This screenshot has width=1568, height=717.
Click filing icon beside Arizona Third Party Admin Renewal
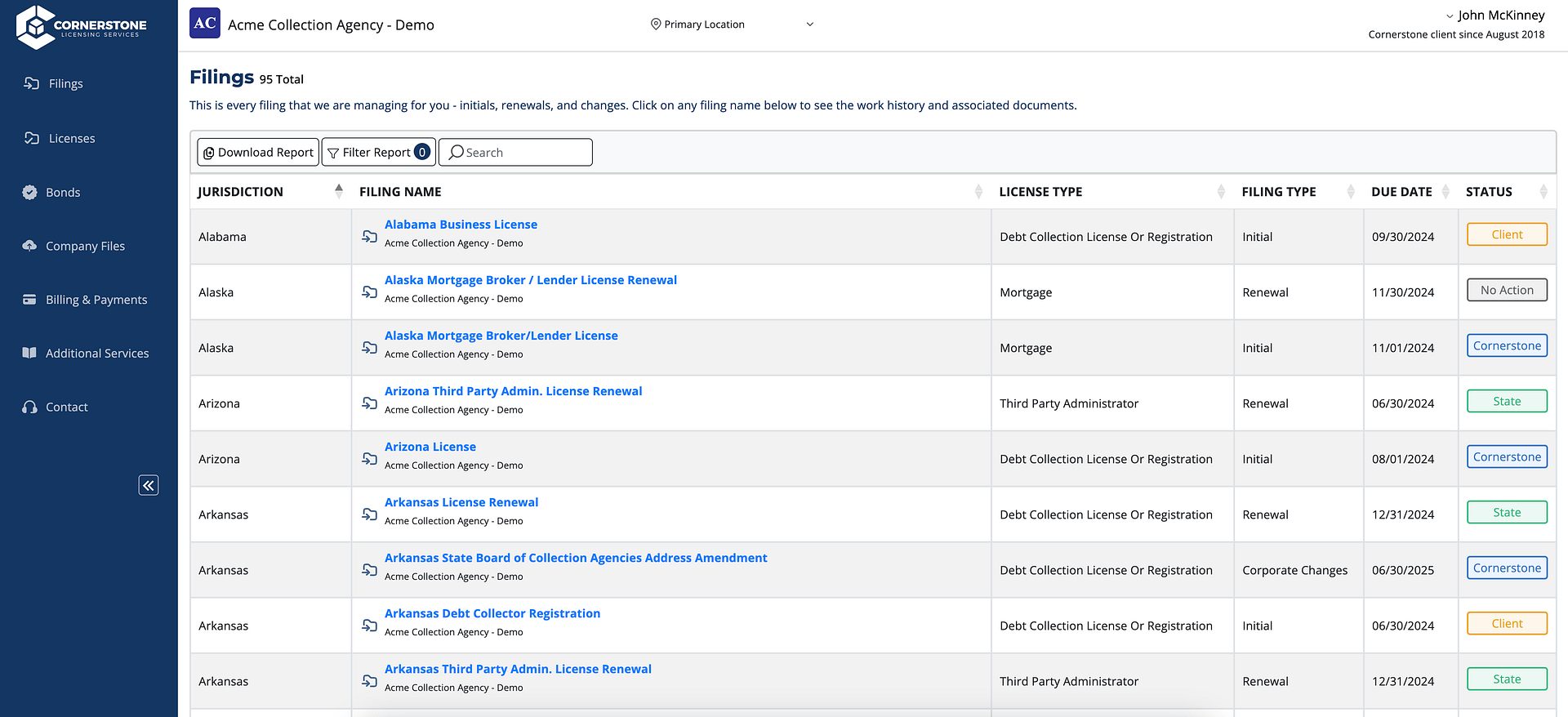click(369, 403)
